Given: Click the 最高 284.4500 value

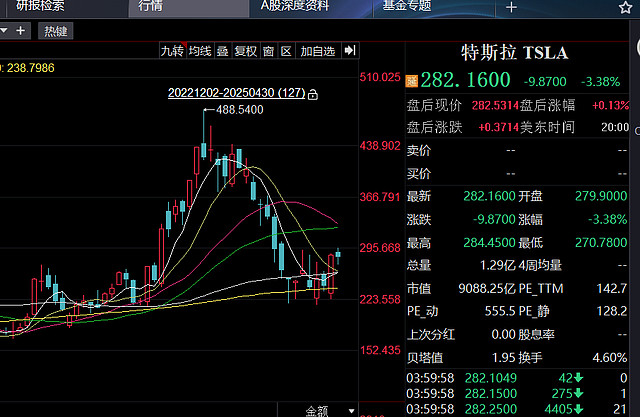Looking at the screenshot, I should (489, 243).
